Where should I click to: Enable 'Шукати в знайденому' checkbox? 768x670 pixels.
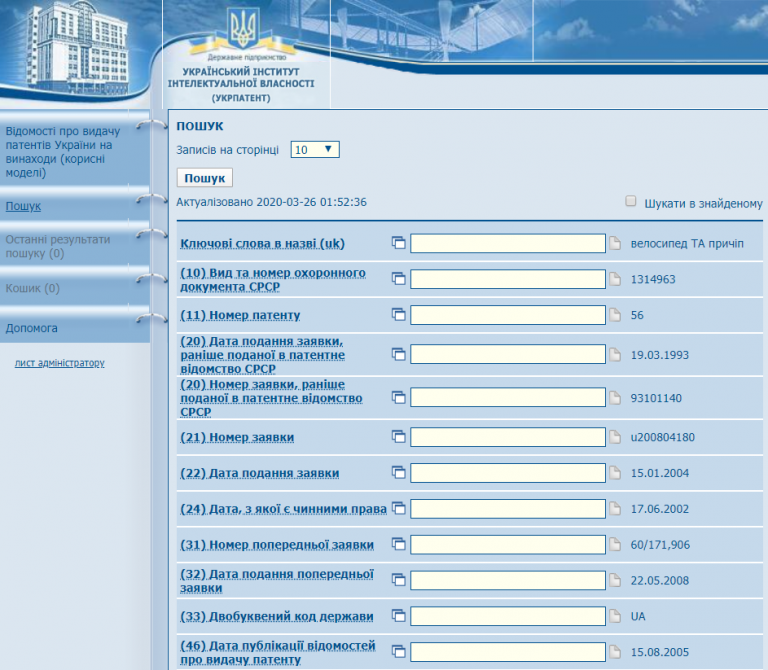[x=631, y=201]
